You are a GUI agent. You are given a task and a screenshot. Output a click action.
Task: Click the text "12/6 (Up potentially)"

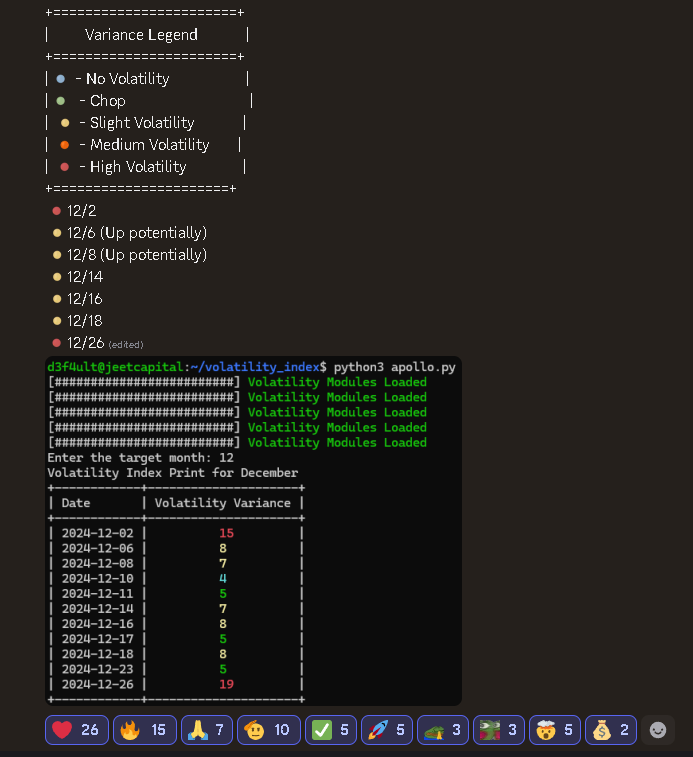click(137, 233)
